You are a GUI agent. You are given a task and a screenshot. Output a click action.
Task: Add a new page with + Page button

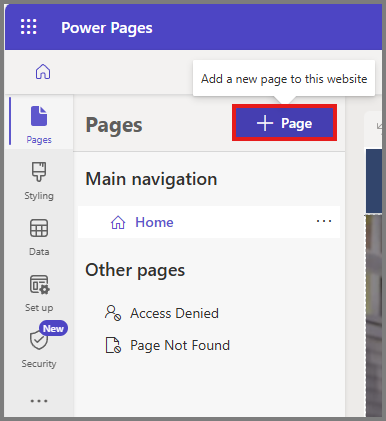coord(284,123)
